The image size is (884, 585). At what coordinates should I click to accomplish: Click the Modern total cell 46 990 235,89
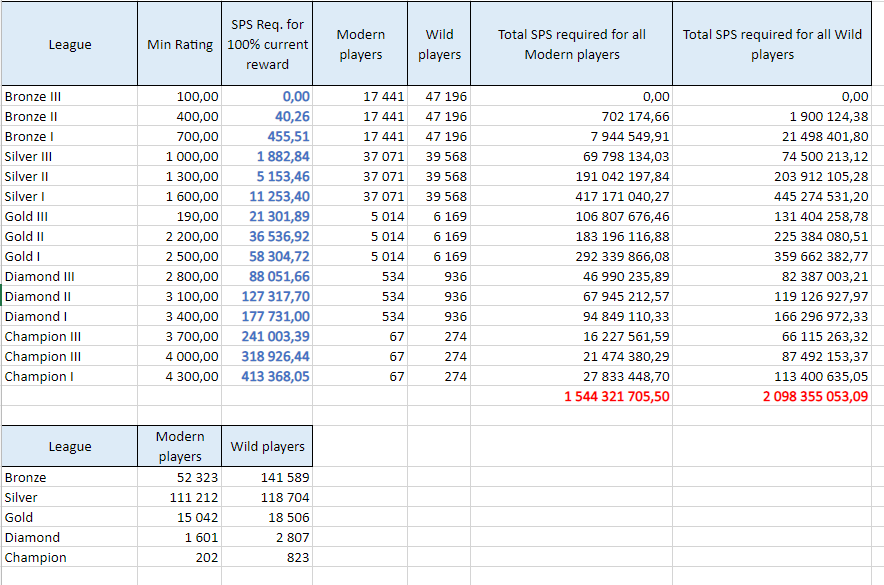click(x=572, y=276)
